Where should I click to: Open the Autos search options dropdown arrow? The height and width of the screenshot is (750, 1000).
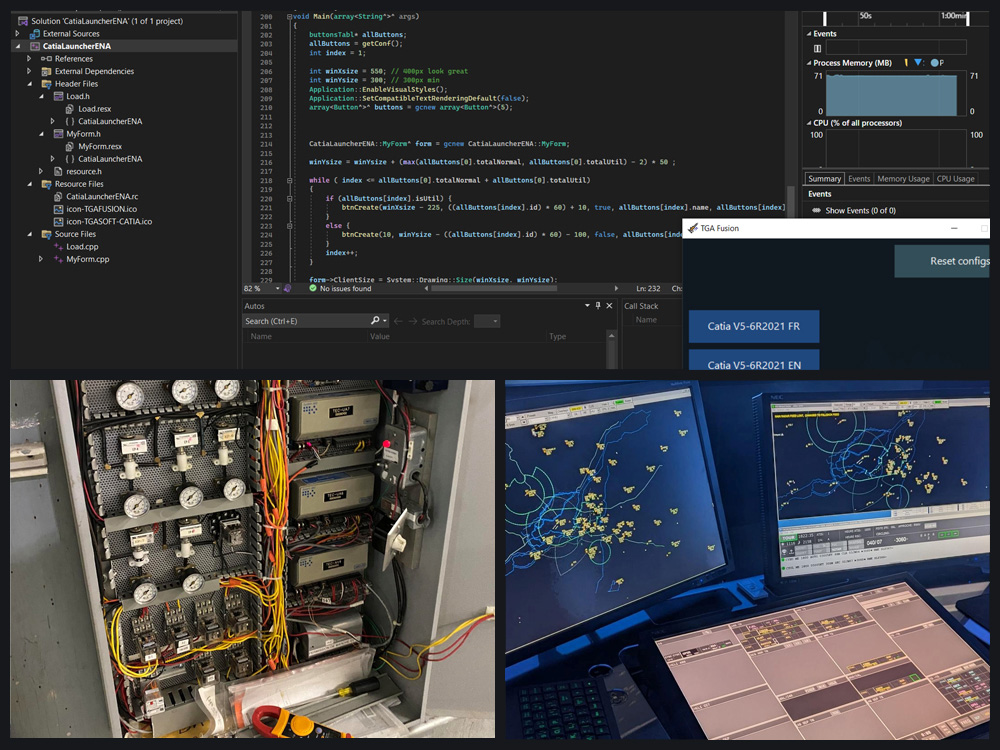[x=385, y=321]
